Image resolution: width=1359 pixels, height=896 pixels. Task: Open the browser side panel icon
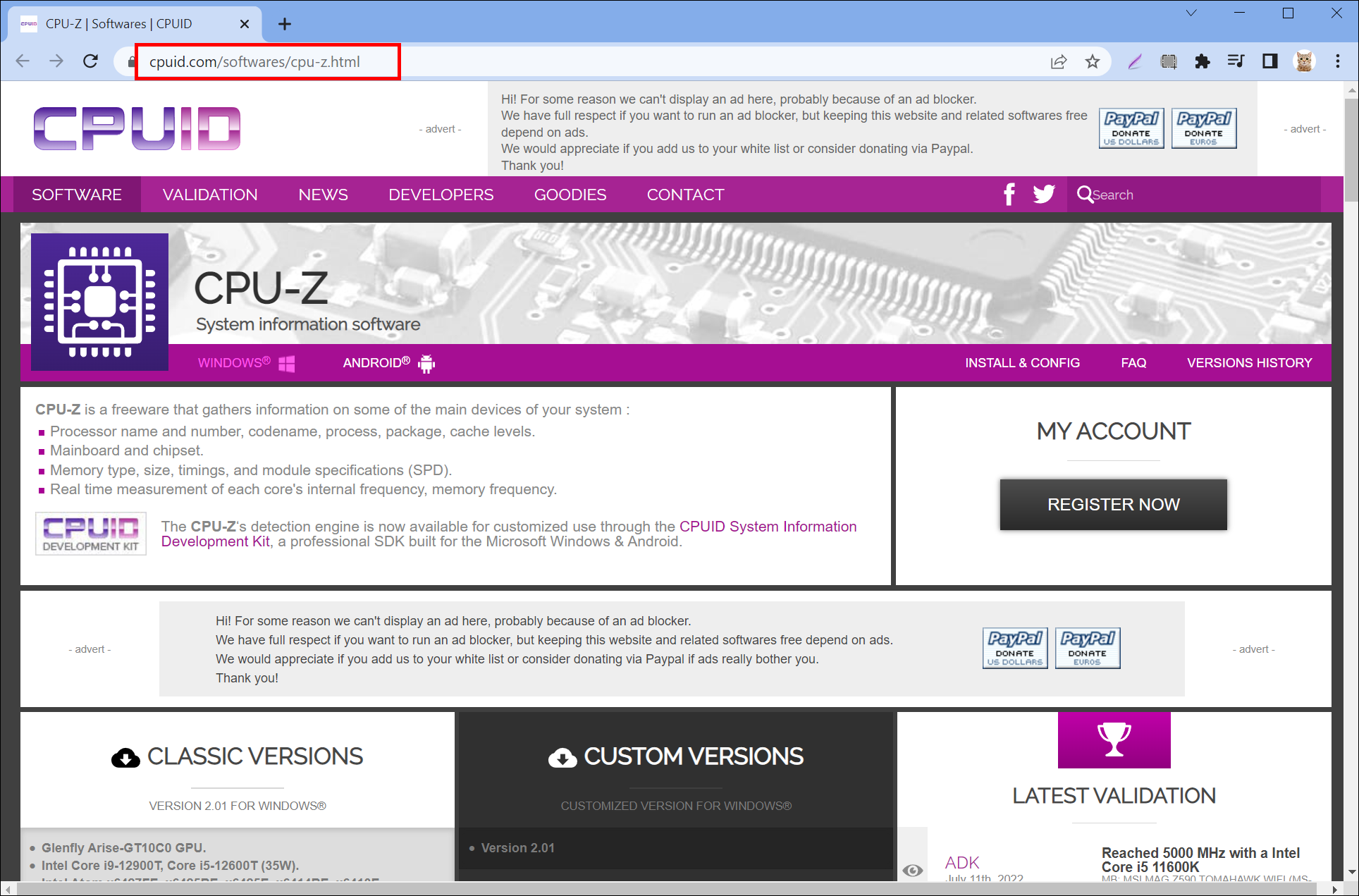click(1270, 62)
